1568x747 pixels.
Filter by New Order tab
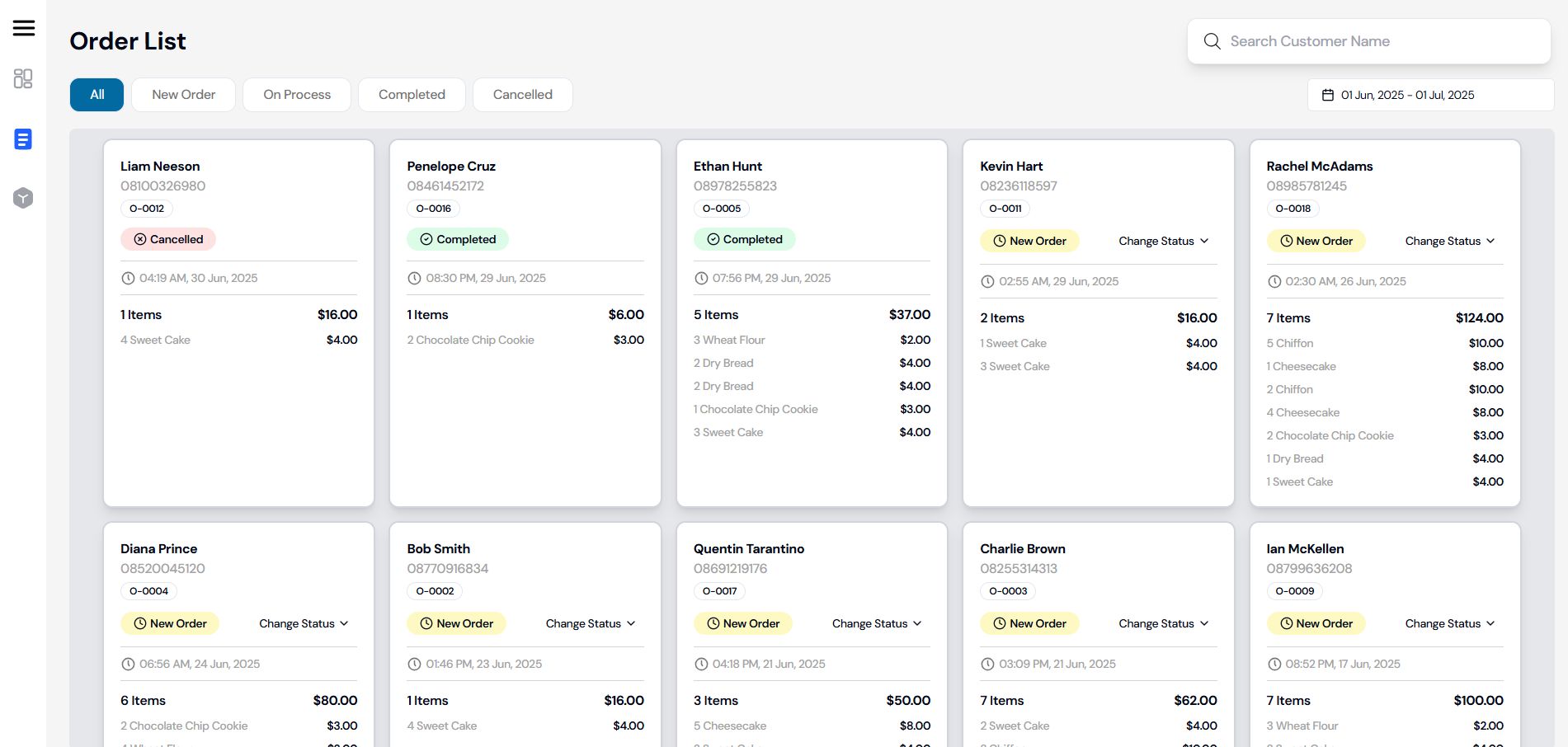(x=183, y=95)
